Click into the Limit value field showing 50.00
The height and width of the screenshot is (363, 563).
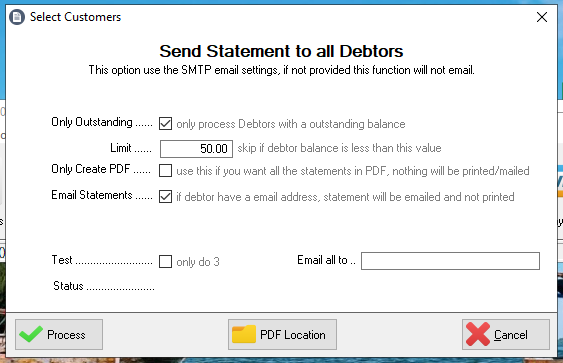(x=196, y=149)
